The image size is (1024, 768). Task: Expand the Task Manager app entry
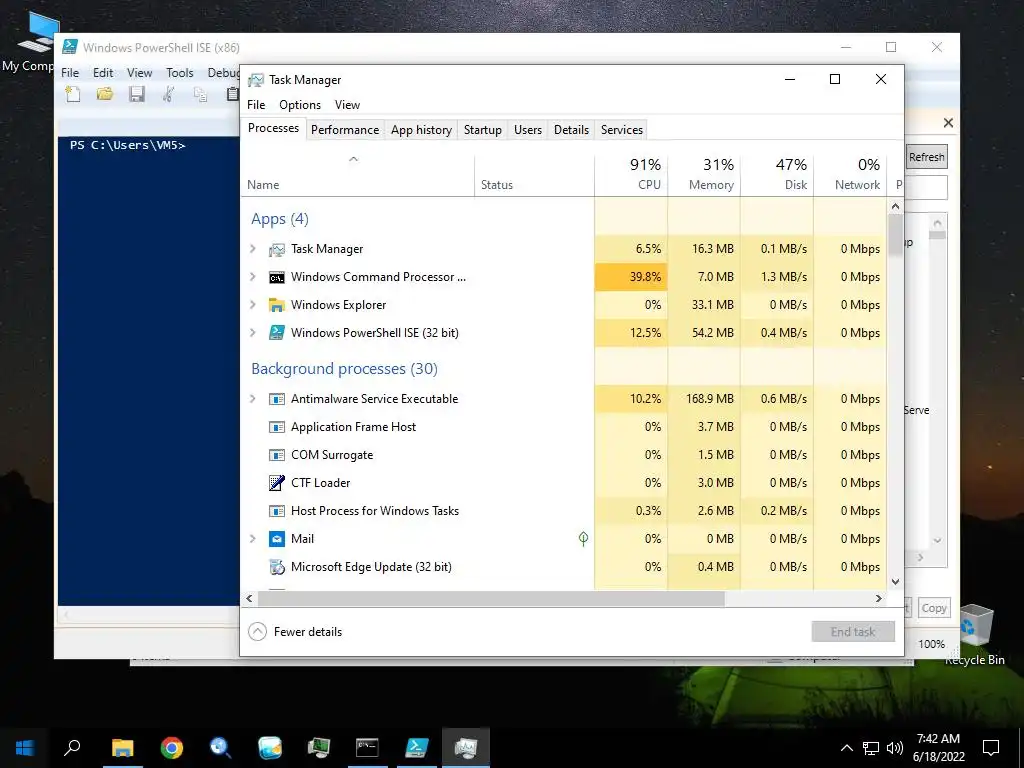coord(253,249)
